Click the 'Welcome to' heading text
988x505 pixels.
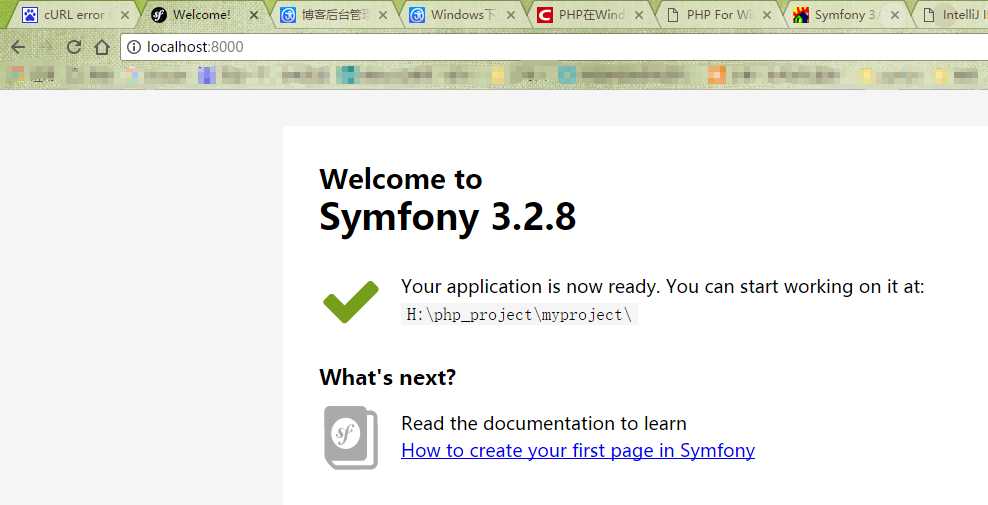click(x=401, y=179)
